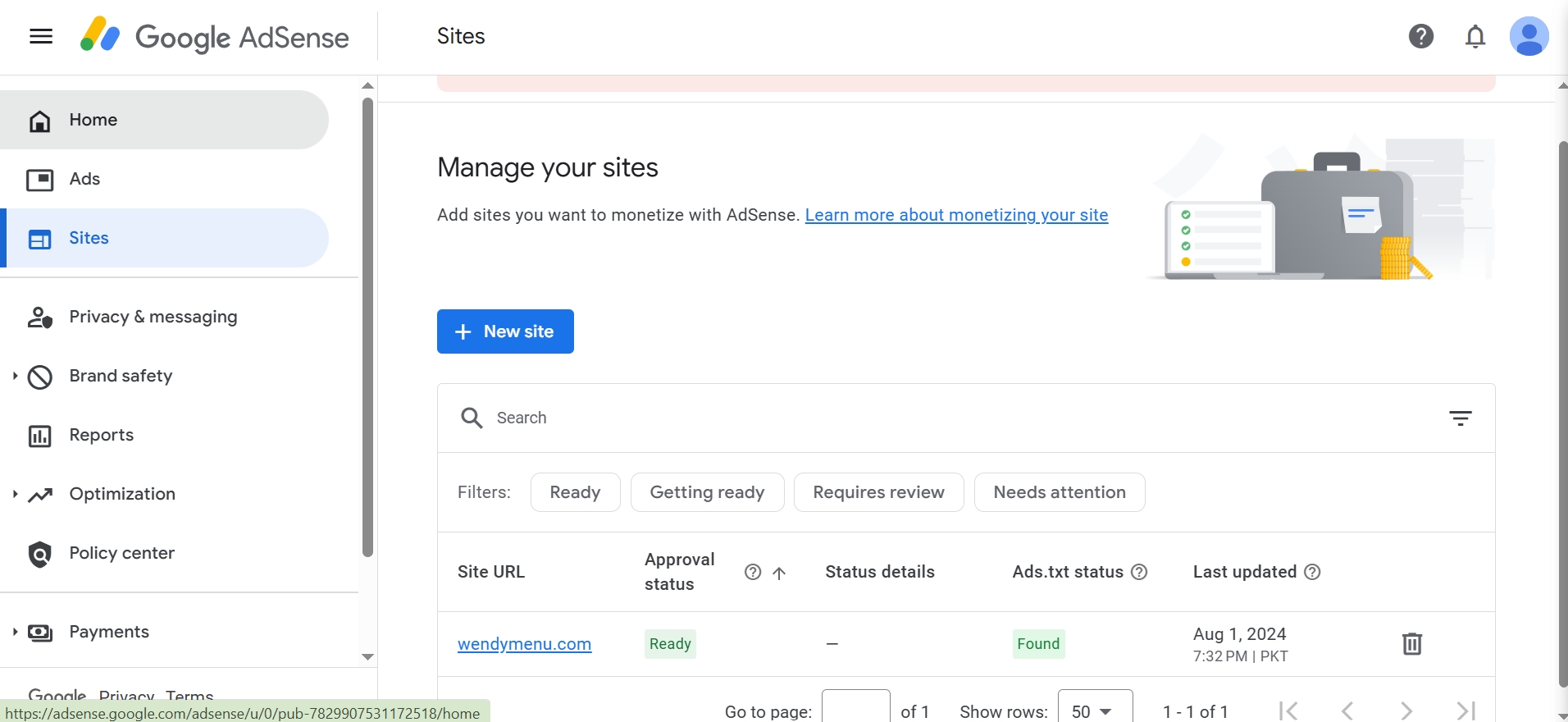Open Privacy & messaging section

(164, 317)
